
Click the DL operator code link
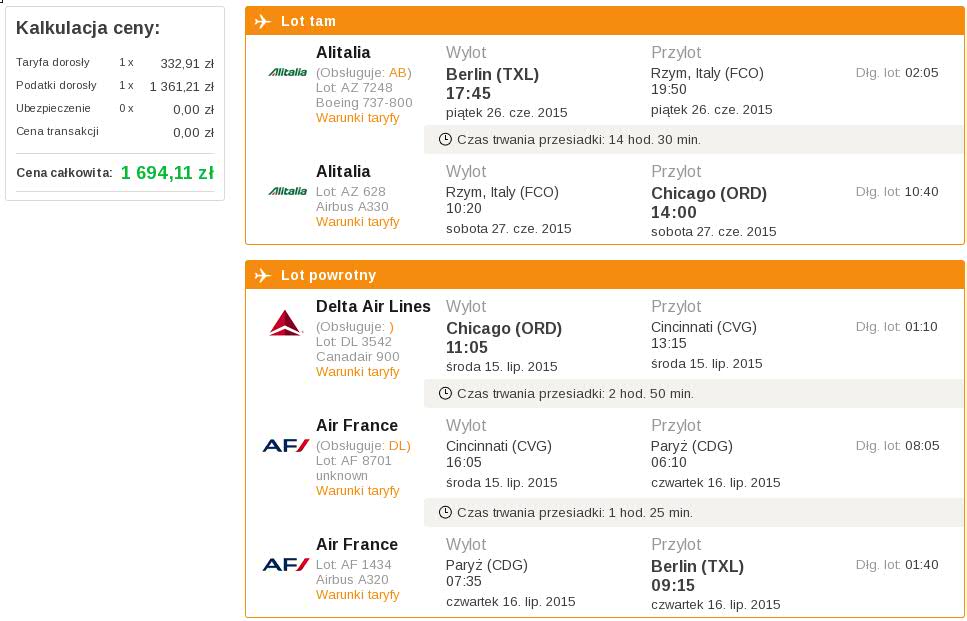click(397, 446)
